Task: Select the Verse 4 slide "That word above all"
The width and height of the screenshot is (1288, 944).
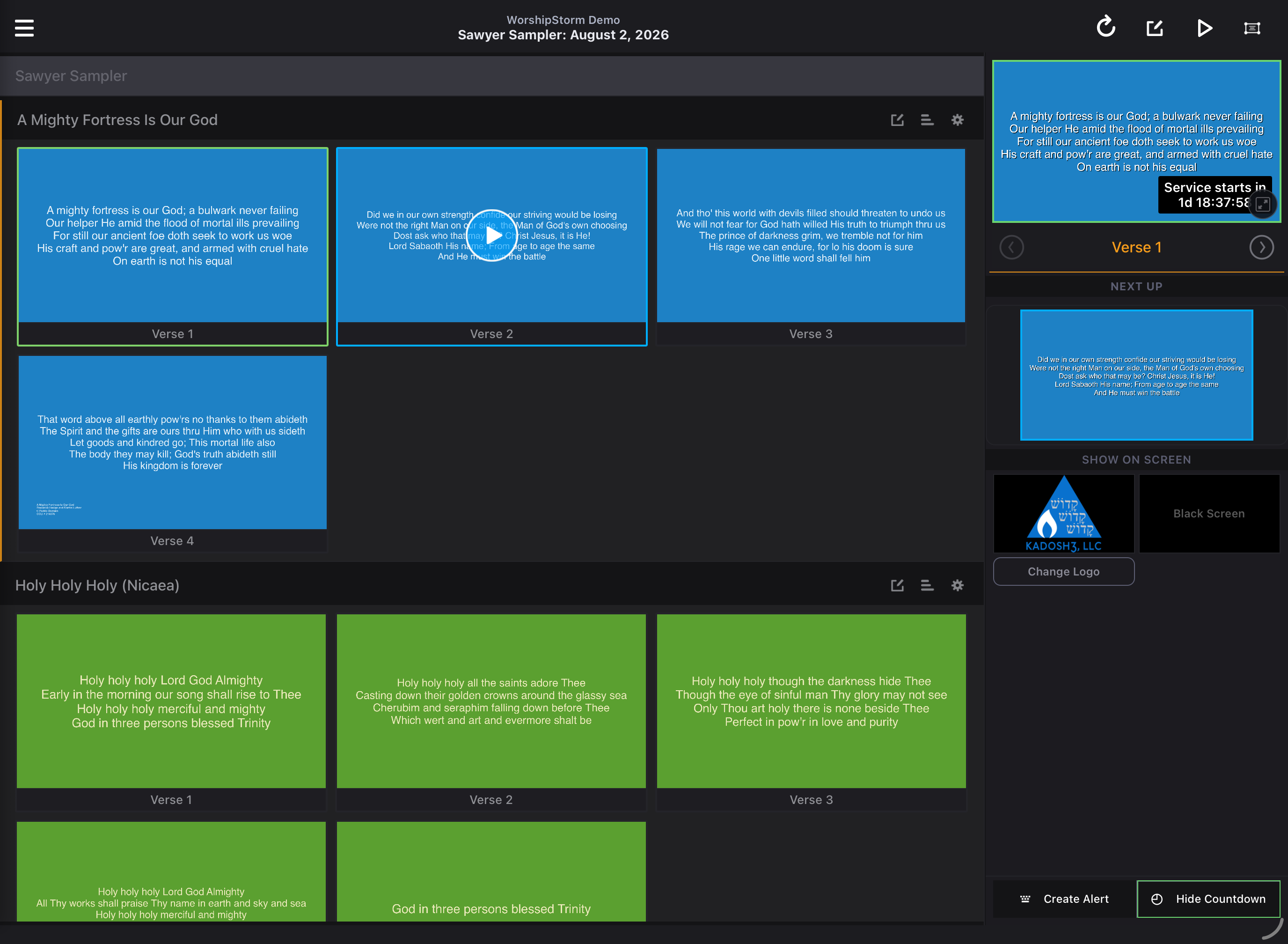Action: 173,454
